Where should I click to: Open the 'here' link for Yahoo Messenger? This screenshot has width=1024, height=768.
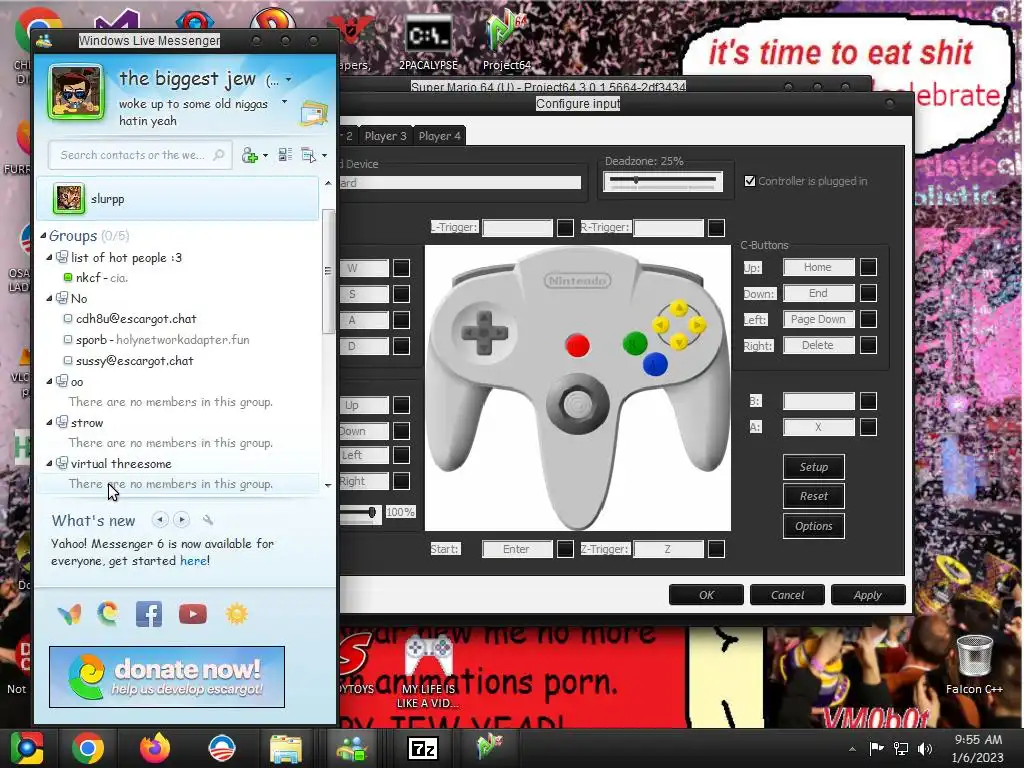click(x=193, y=560)
